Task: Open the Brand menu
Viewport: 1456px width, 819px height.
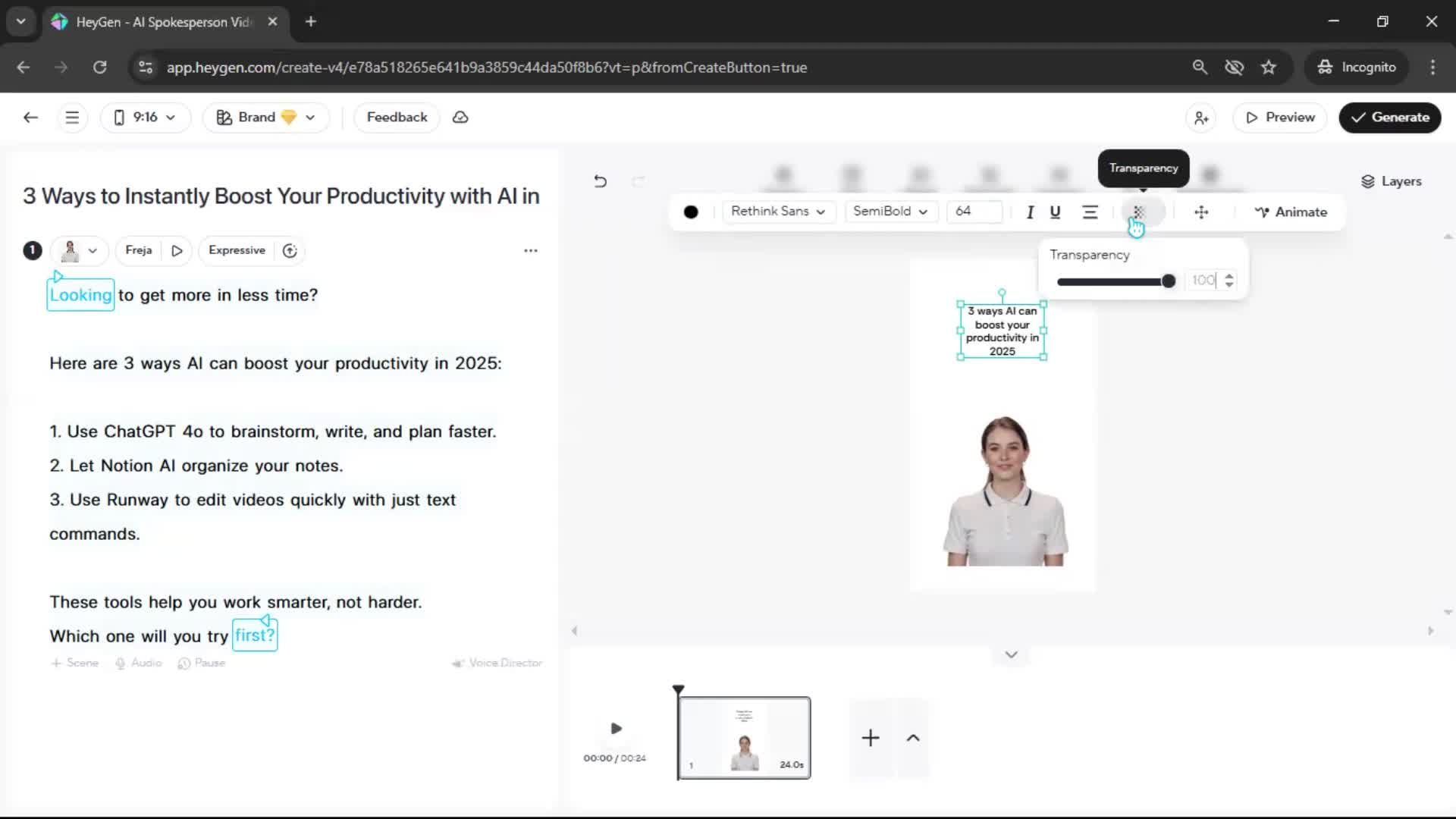Action: point(265,118)
